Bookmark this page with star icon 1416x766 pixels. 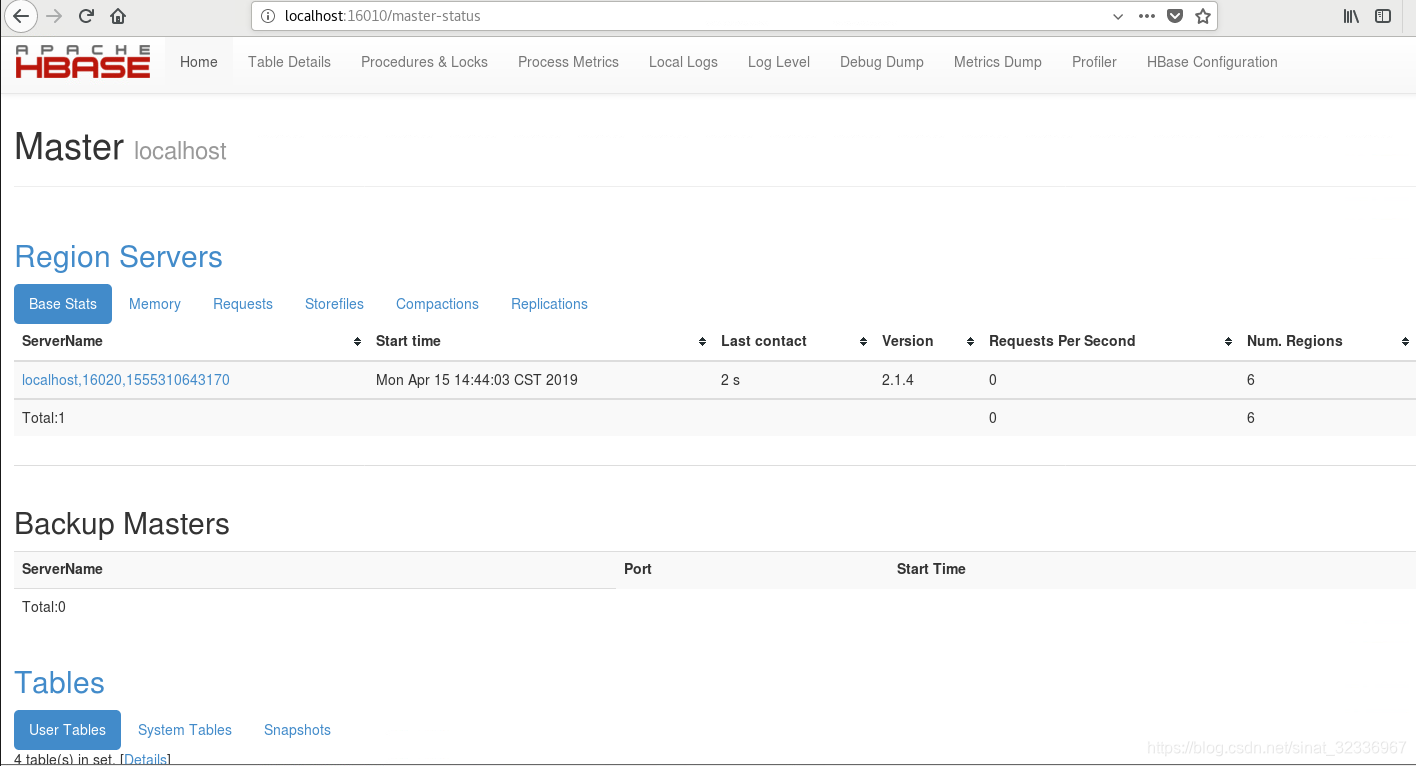coord(1203,16)
